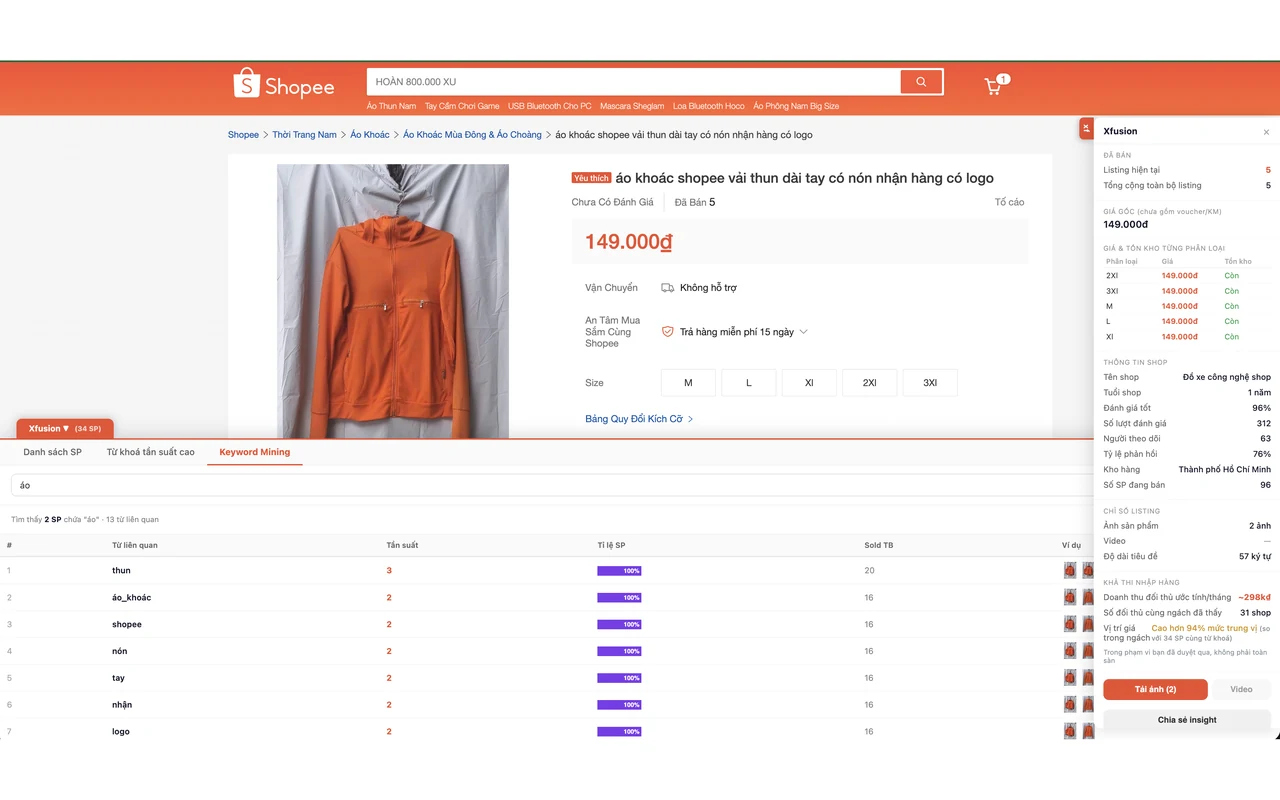This screenshot has height=800, width=1280.
Task: Click the Video button in Xfusion panel
Action: pos(1241,689)
